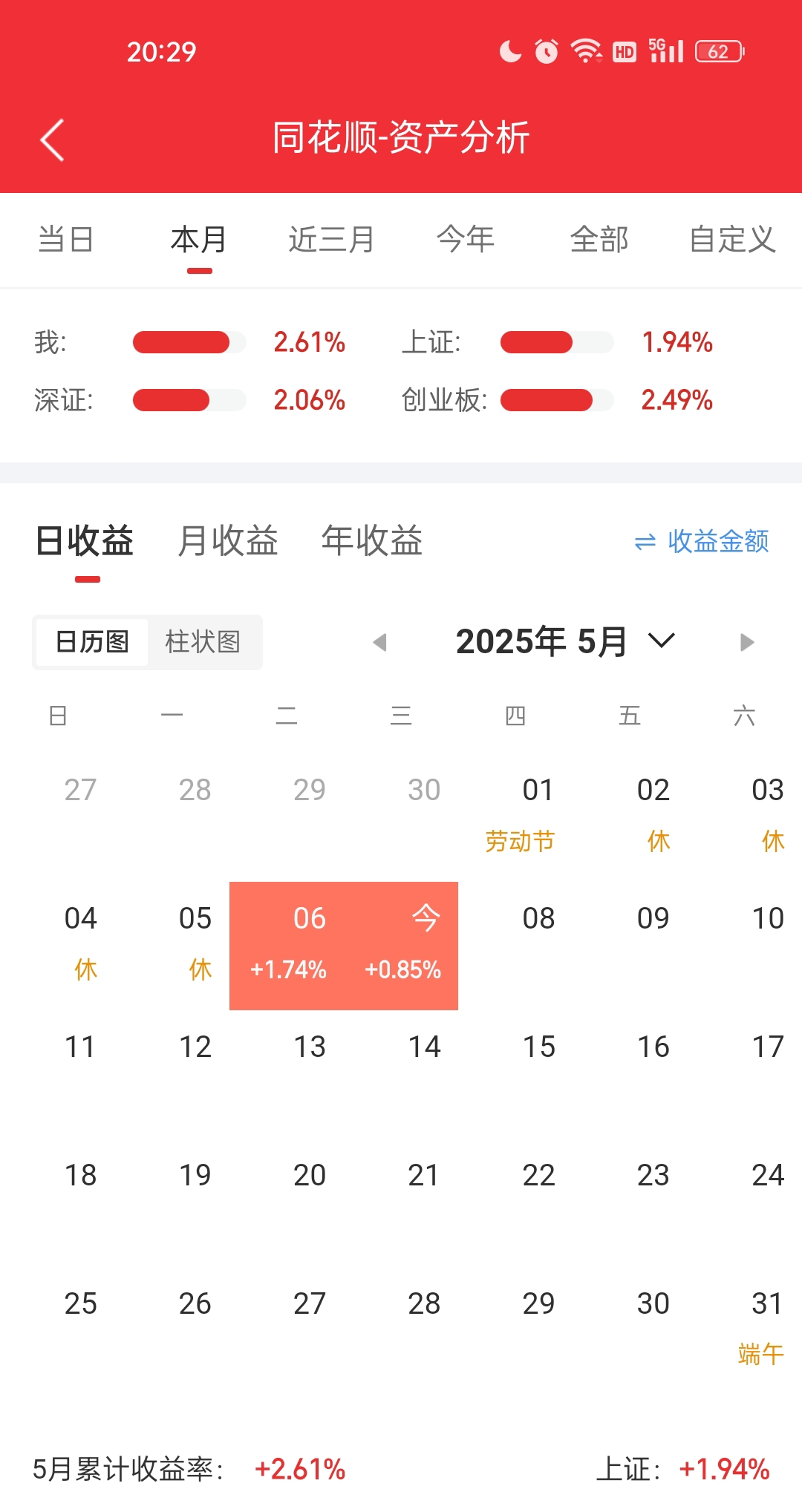This screenshot has height=1512, width=802.
Task: Tap the swap icon beside 收益金额
Action: 645,542
